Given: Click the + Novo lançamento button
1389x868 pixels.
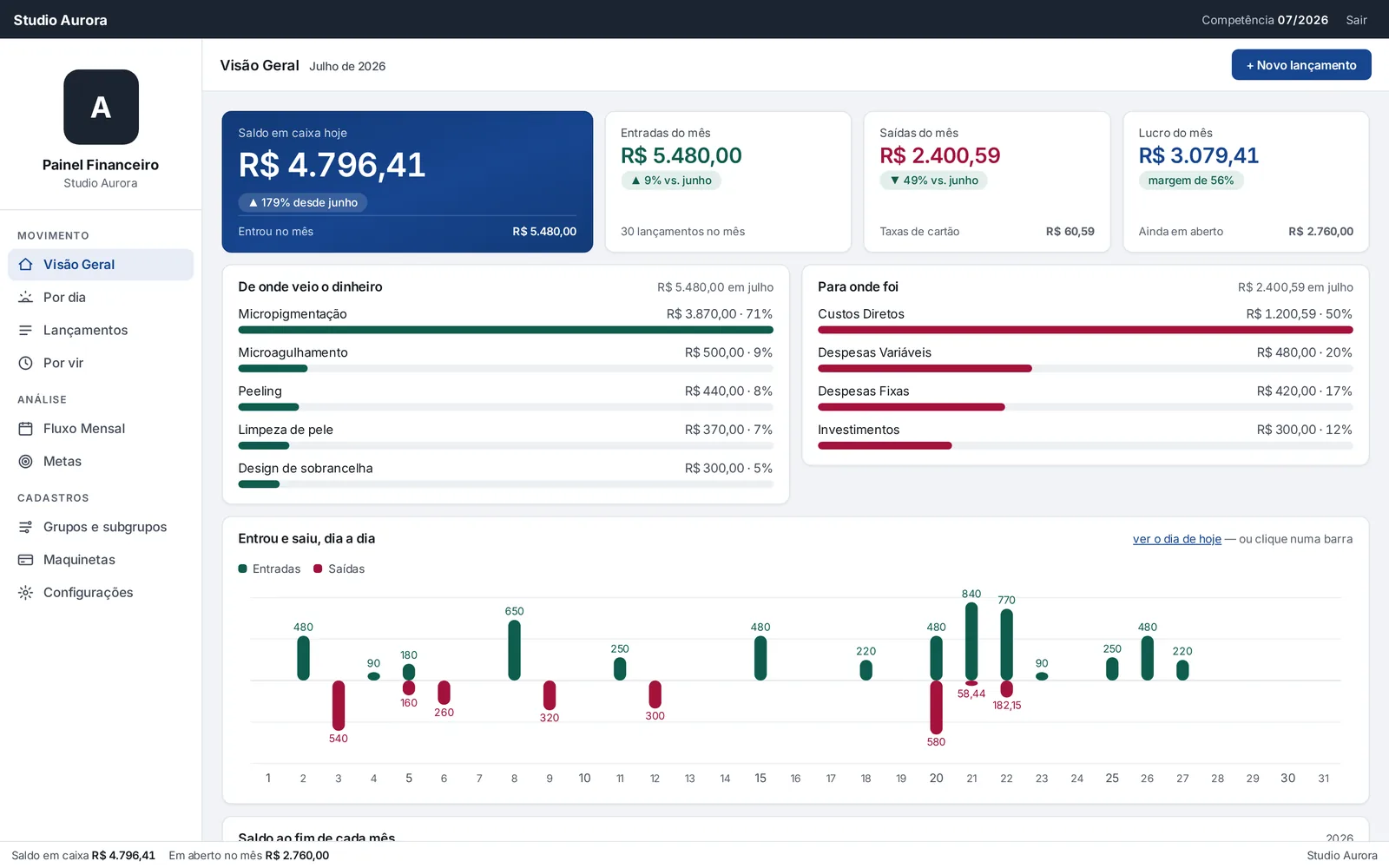Looking at the screenshot, I should (x=1301, y=65).
